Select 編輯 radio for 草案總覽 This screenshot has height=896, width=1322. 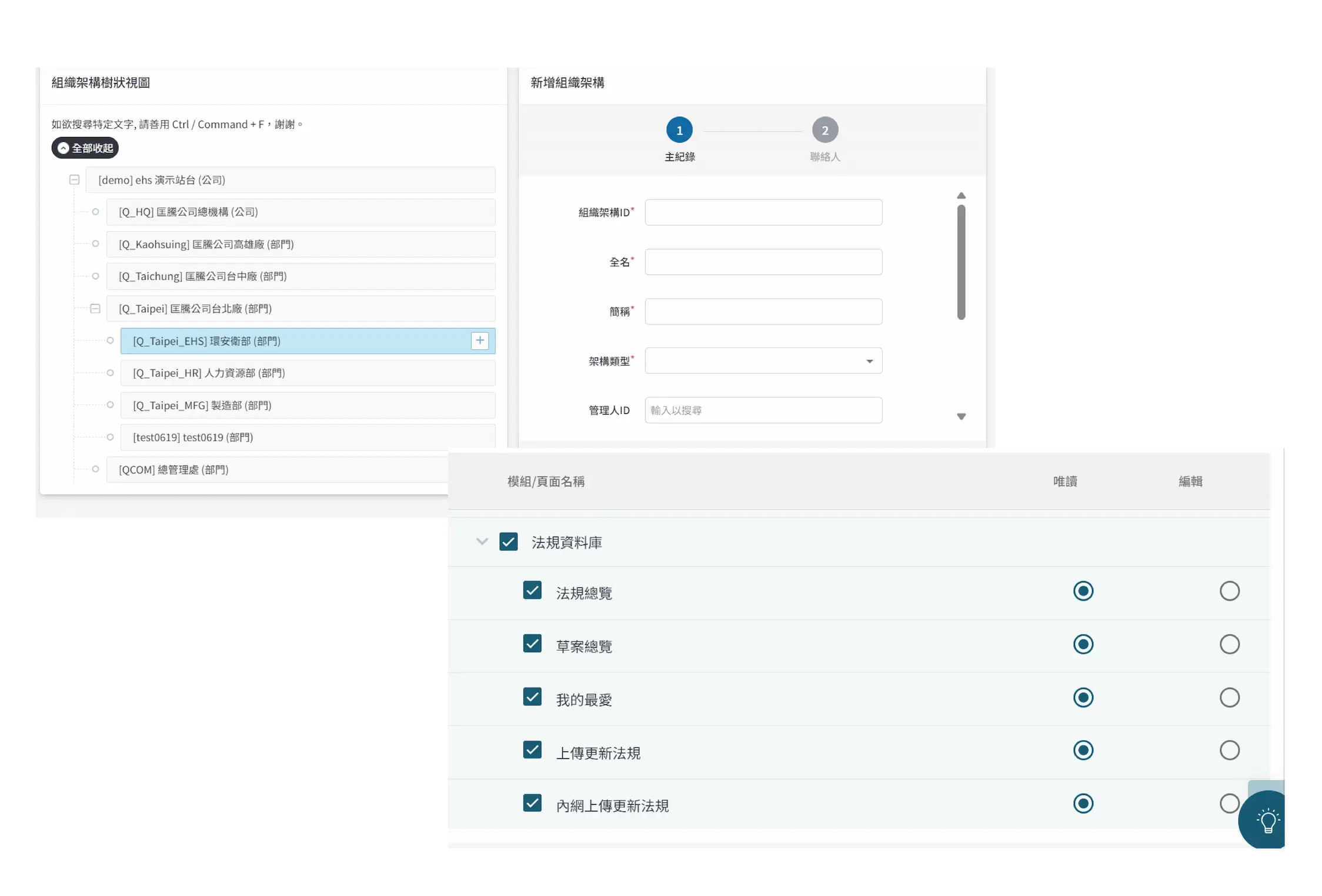click(1229, 644)
